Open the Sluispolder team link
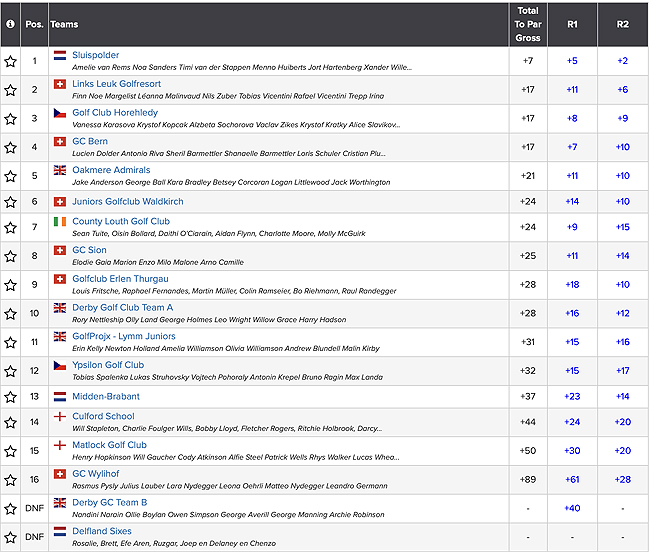Image resolution: width=650 pixels, height=552 pixels. click(x=96, y=55)
